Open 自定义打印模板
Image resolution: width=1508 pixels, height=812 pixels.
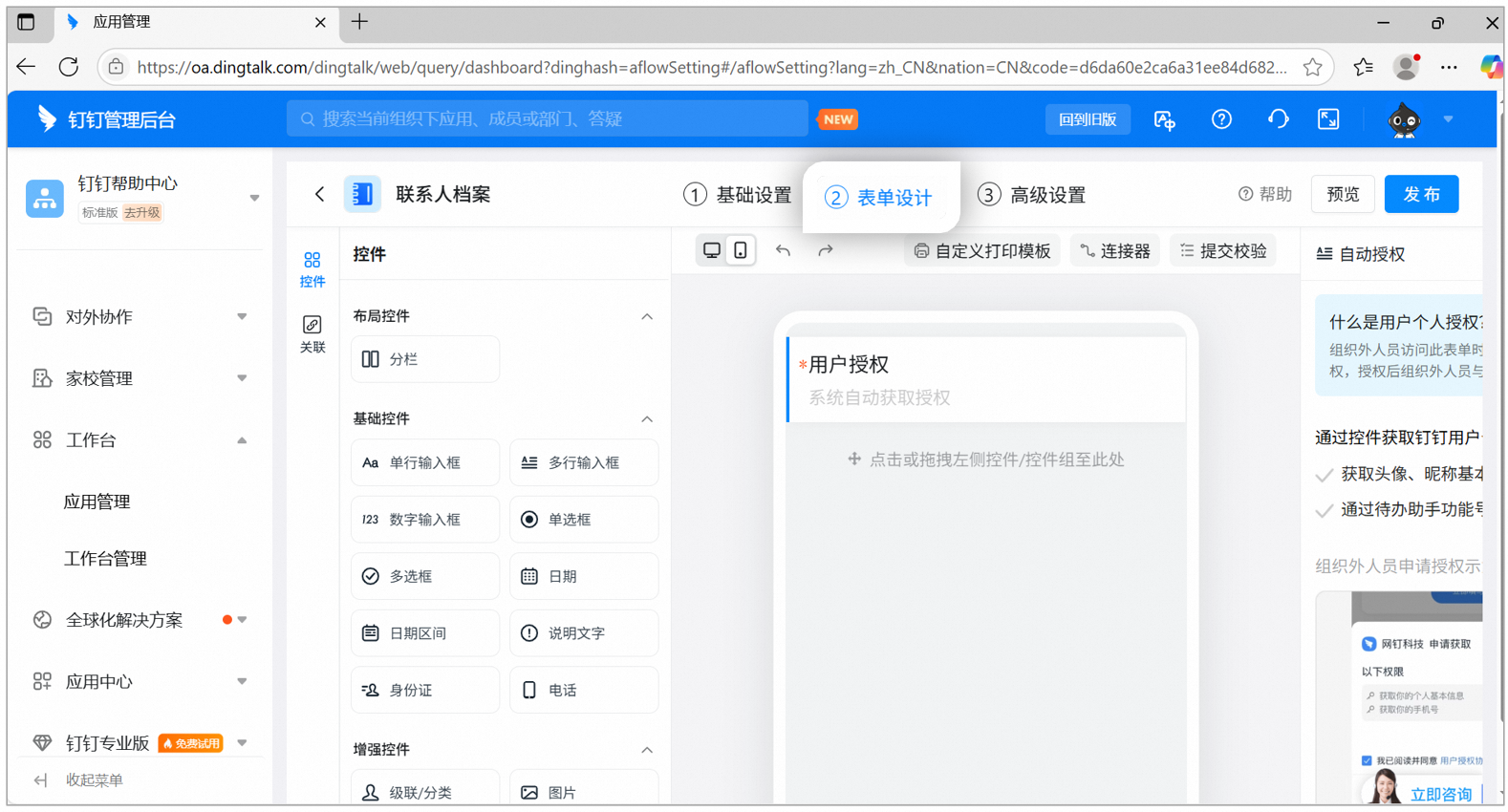[x=982, y=251]
